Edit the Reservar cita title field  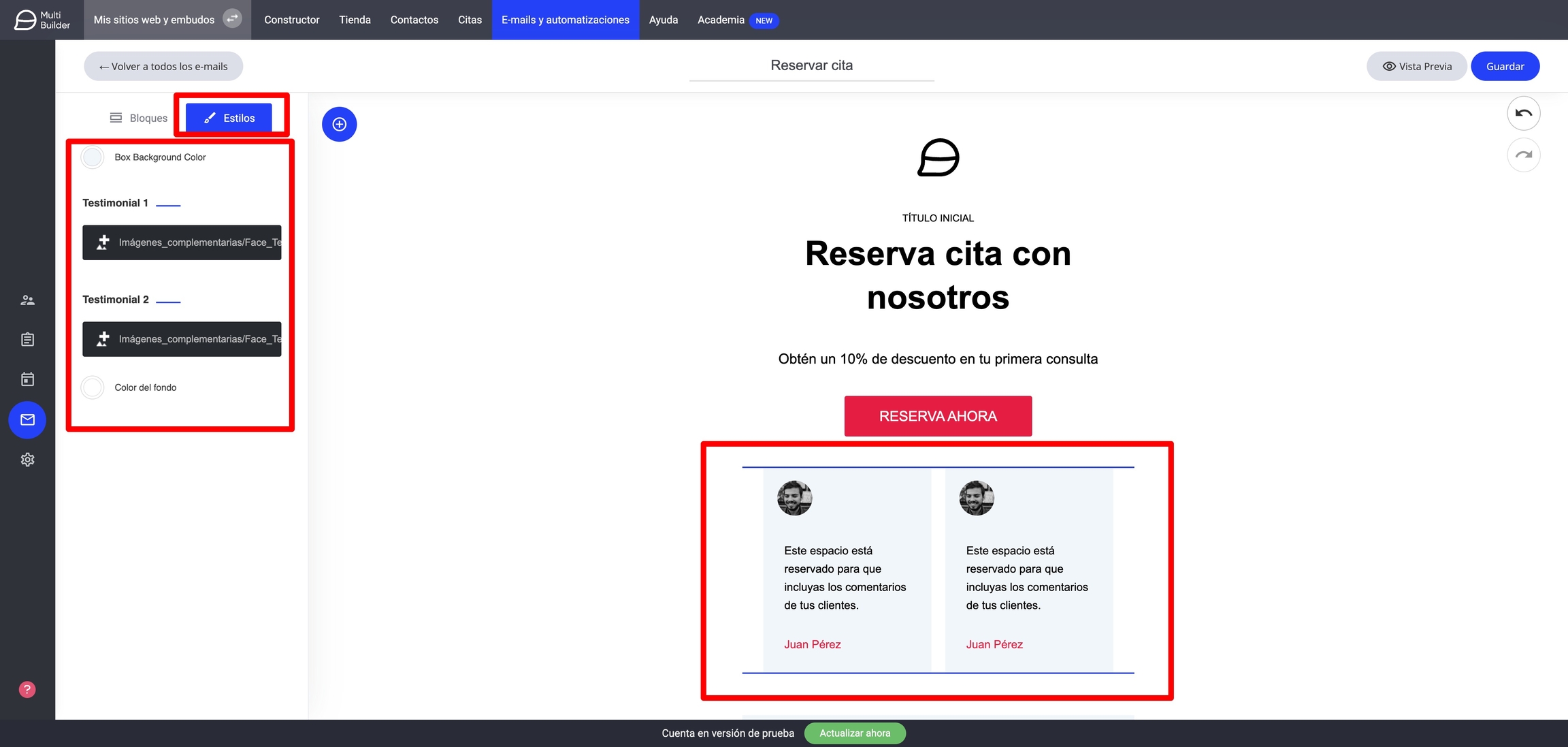(811, 65)
